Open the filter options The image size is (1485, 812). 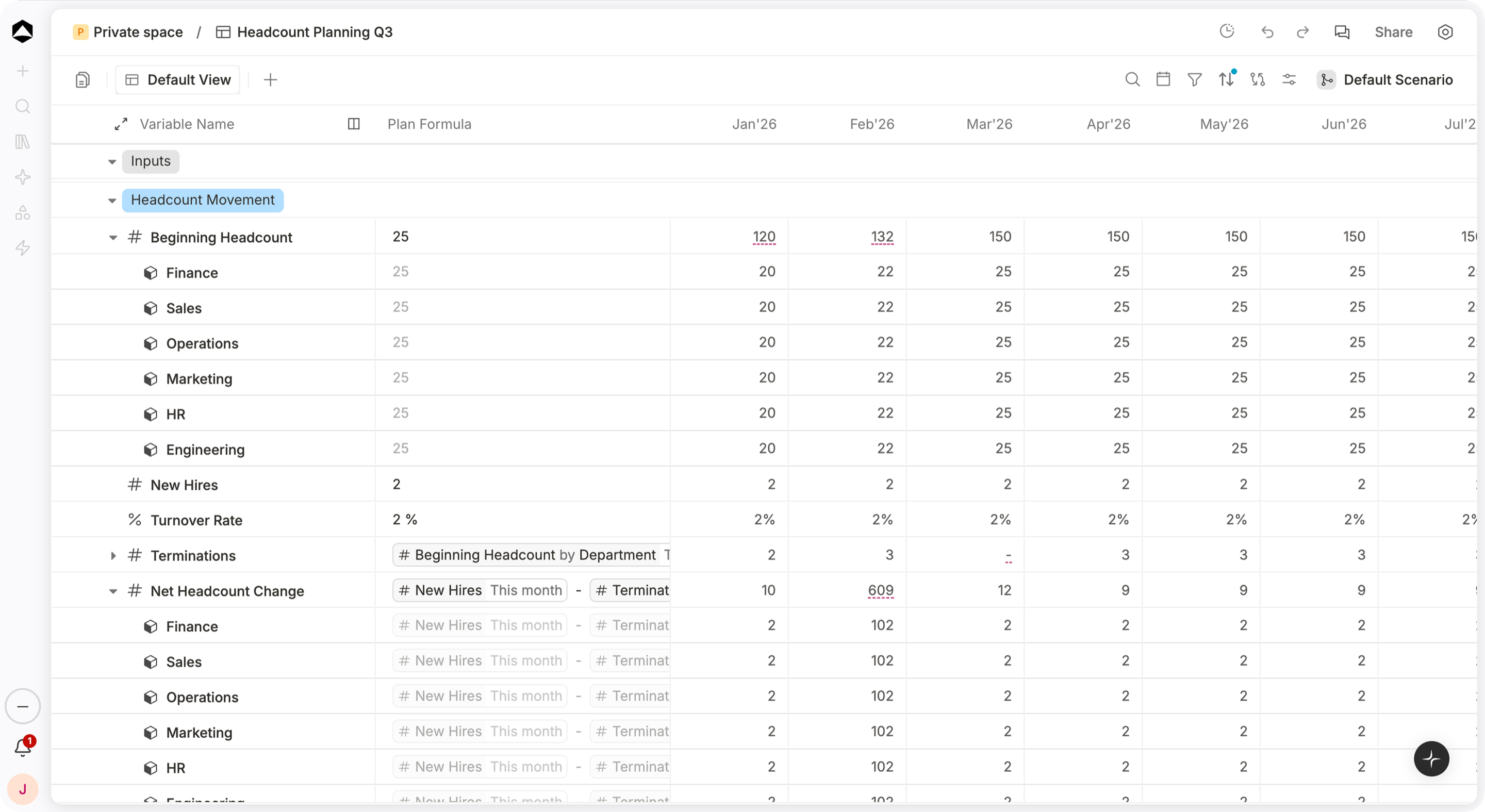coord(1195,79)
